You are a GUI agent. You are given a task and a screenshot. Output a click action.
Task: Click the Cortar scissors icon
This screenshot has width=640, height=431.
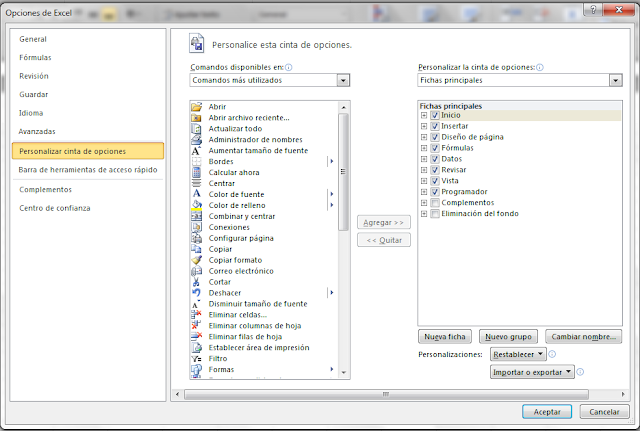click(x=197, y=282)
